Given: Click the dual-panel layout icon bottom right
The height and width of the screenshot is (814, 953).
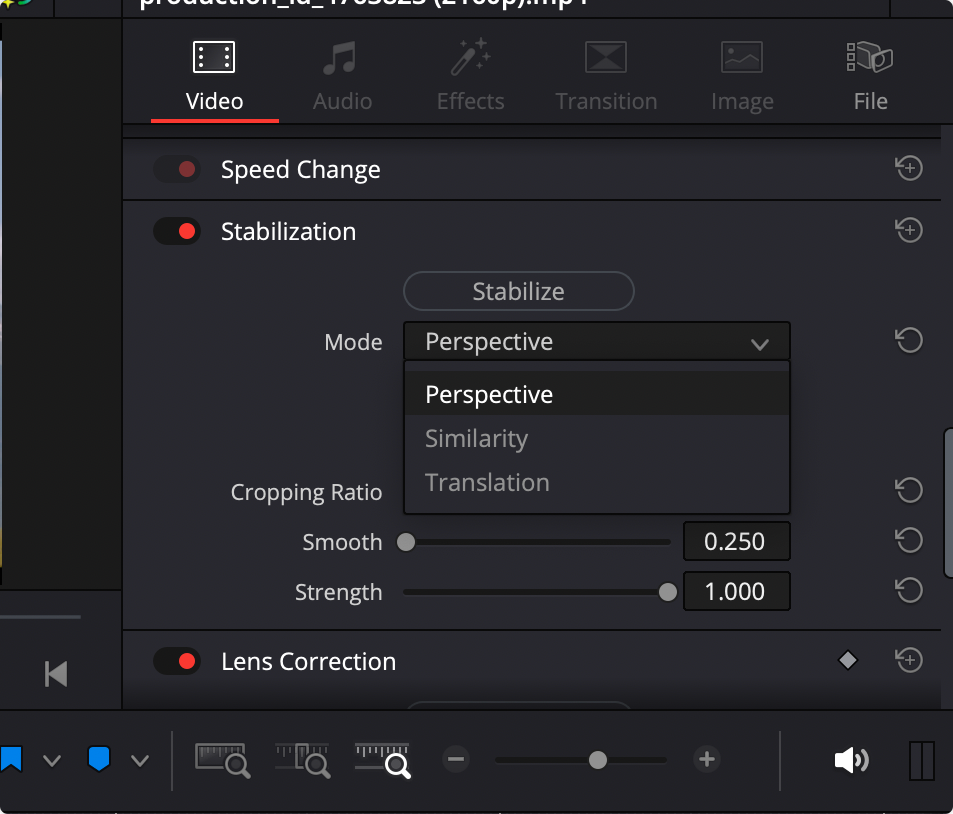Looking at the screenshot, I should [x=921, y=760].
